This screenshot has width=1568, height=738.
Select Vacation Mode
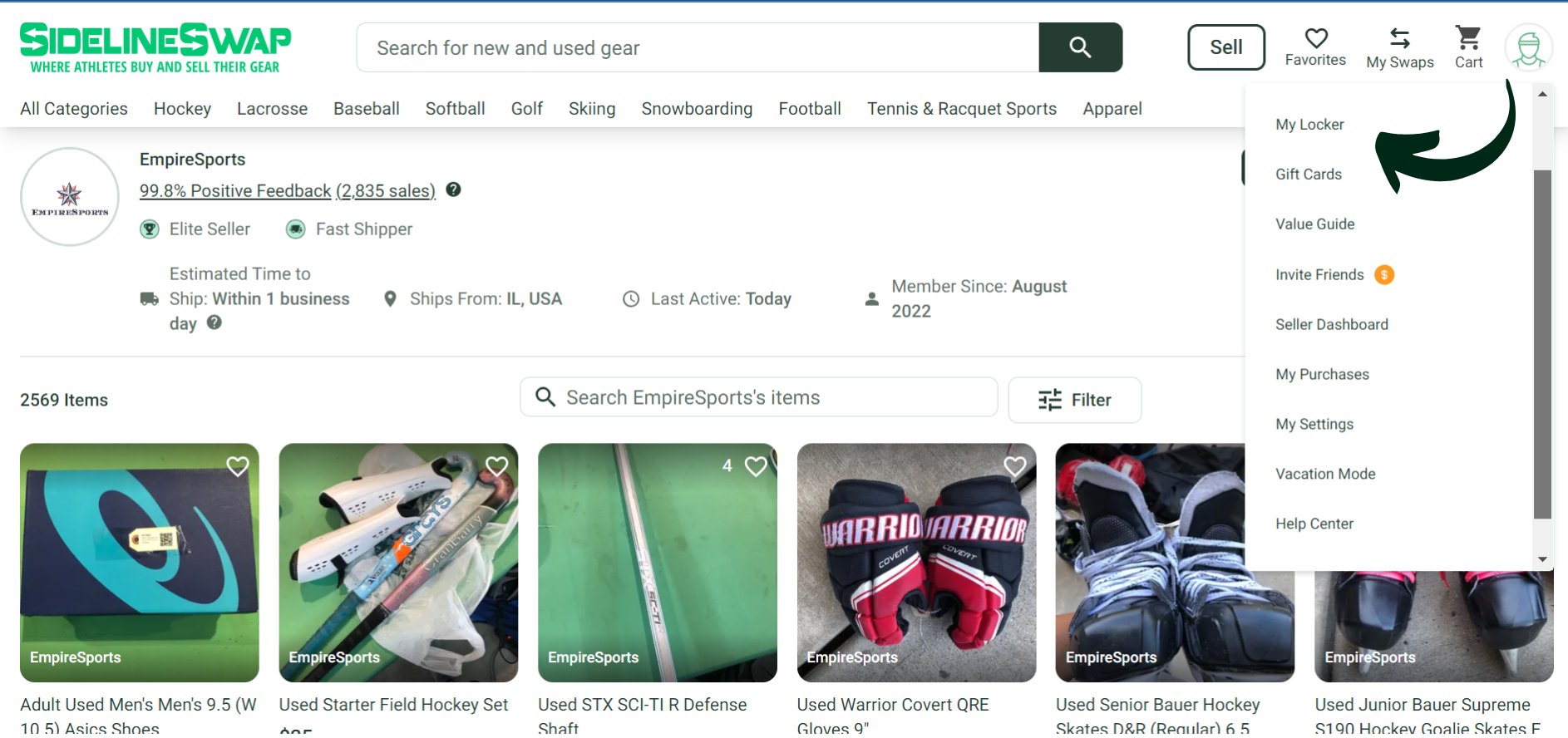click(1325, 474)
